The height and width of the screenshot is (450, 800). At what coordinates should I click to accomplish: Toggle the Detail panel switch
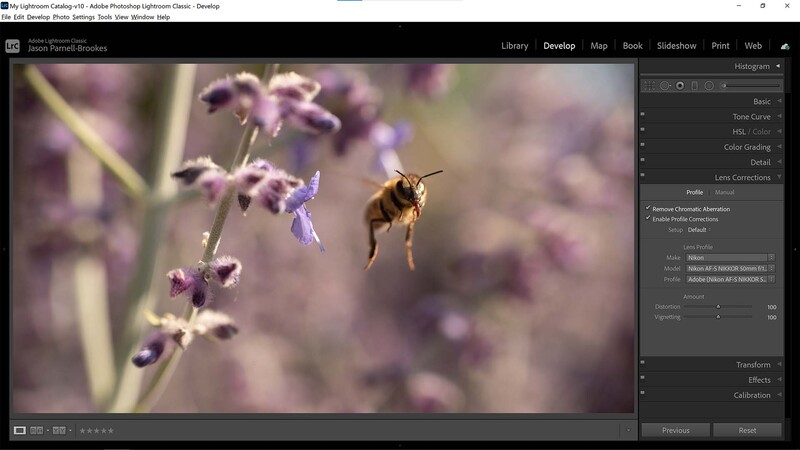[x=642, y=160]
